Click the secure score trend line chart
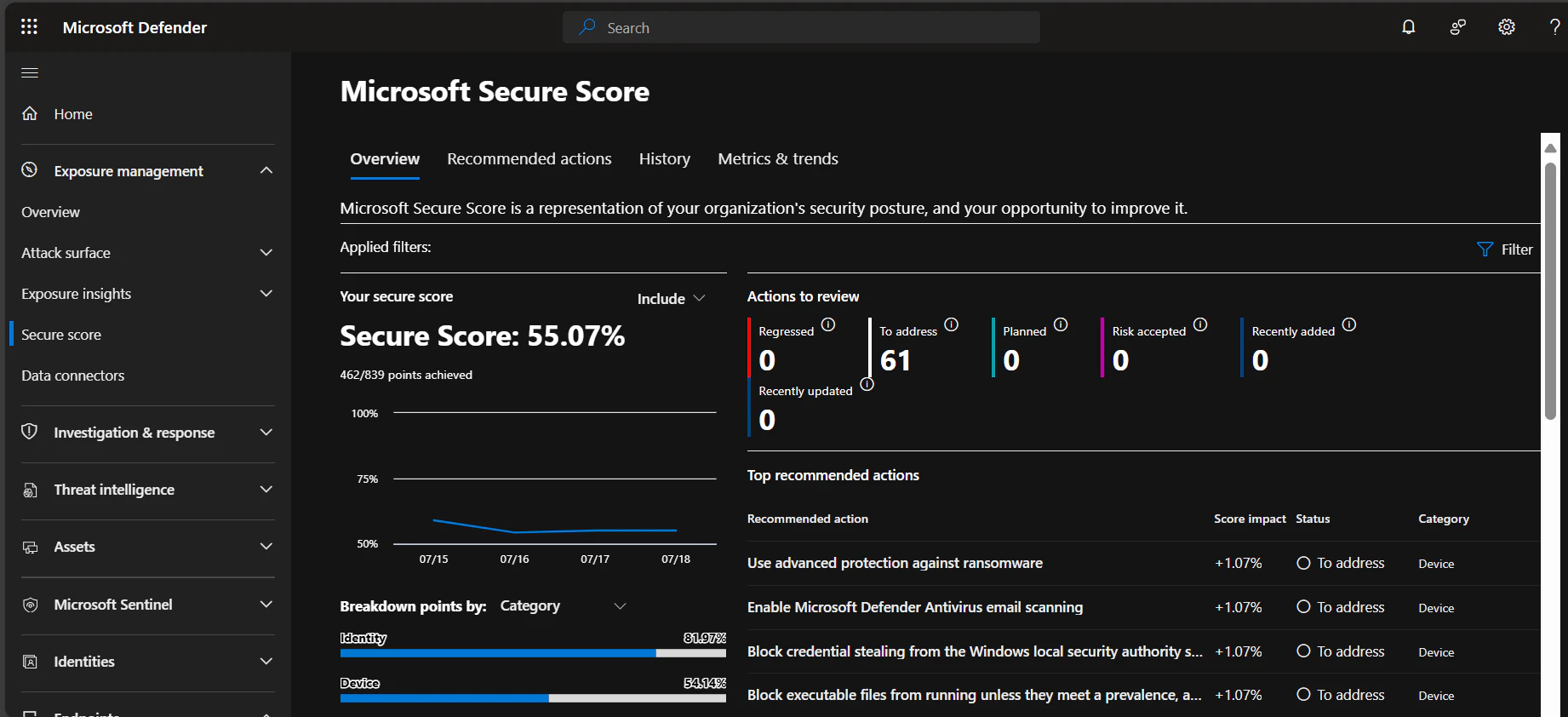Viewport: 1568px width, 717px height. [554, 526]
